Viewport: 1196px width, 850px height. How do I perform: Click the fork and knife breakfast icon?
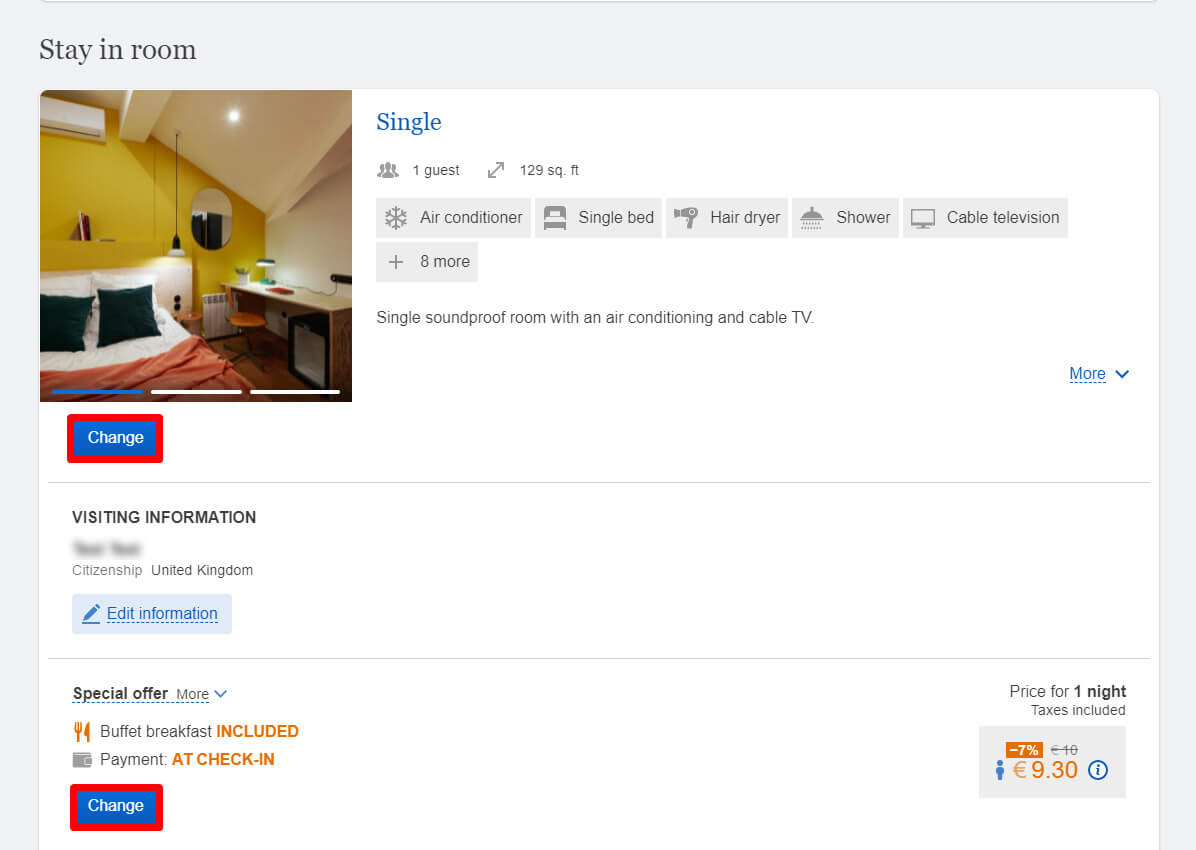tap(82, 732)
